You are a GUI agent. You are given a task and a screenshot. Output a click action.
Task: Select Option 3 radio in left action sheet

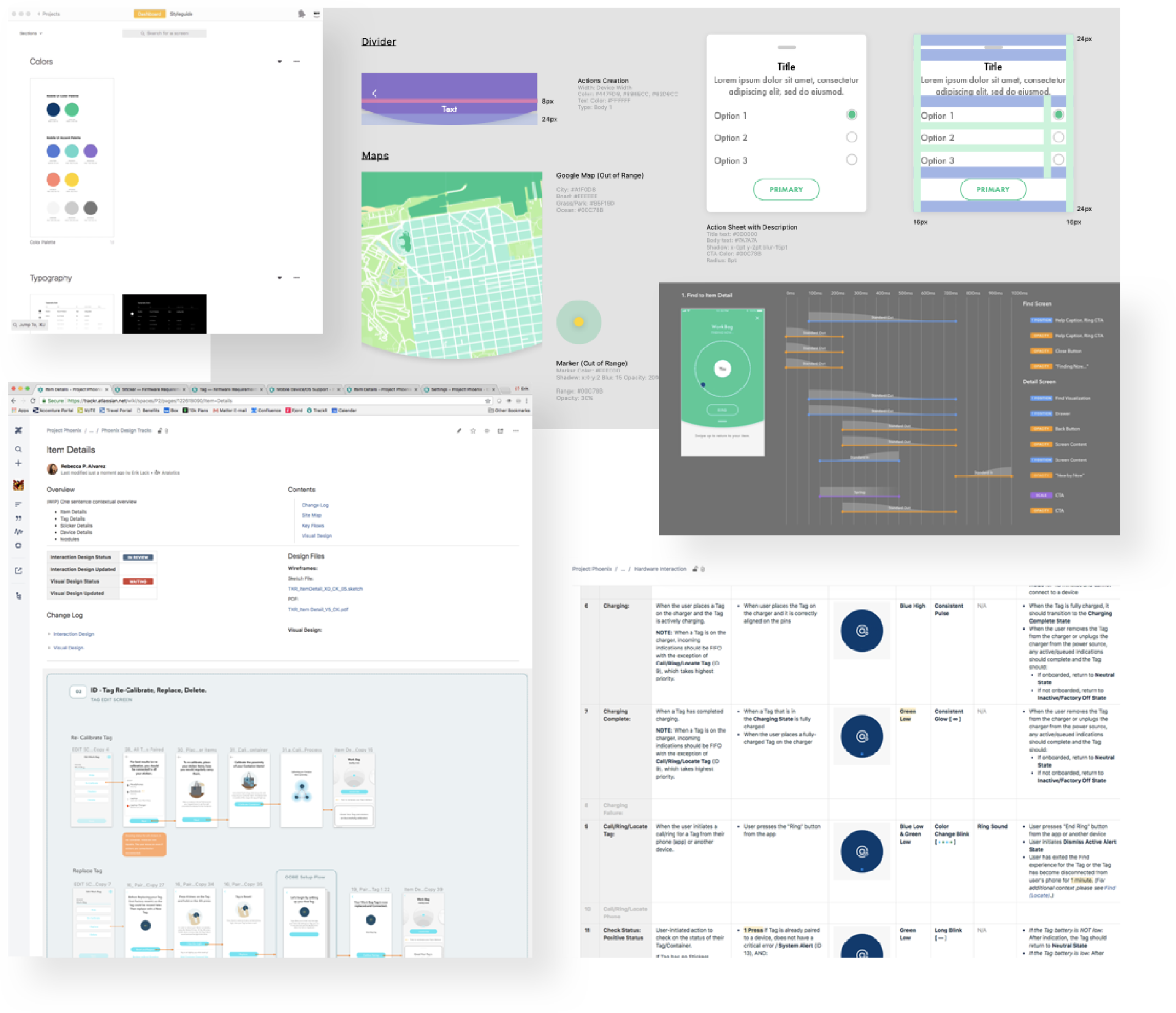(x=851, y=159)
